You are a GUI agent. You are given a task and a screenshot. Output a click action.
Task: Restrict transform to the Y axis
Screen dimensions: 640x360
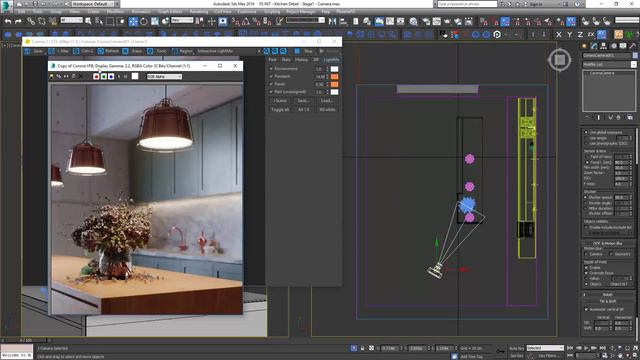pos(569,35)
